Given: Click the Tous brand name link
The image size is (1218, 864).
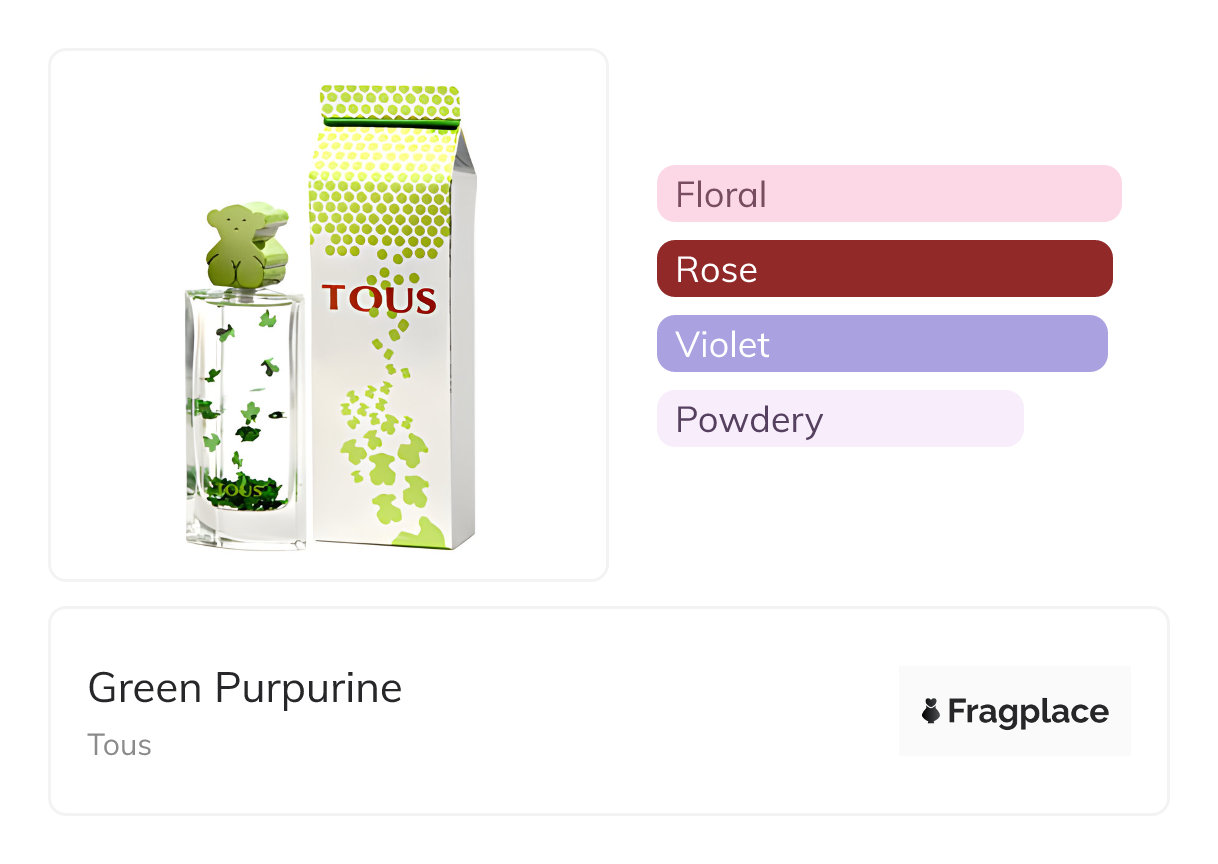Looking at the screenshot, I should pos(119,745).
